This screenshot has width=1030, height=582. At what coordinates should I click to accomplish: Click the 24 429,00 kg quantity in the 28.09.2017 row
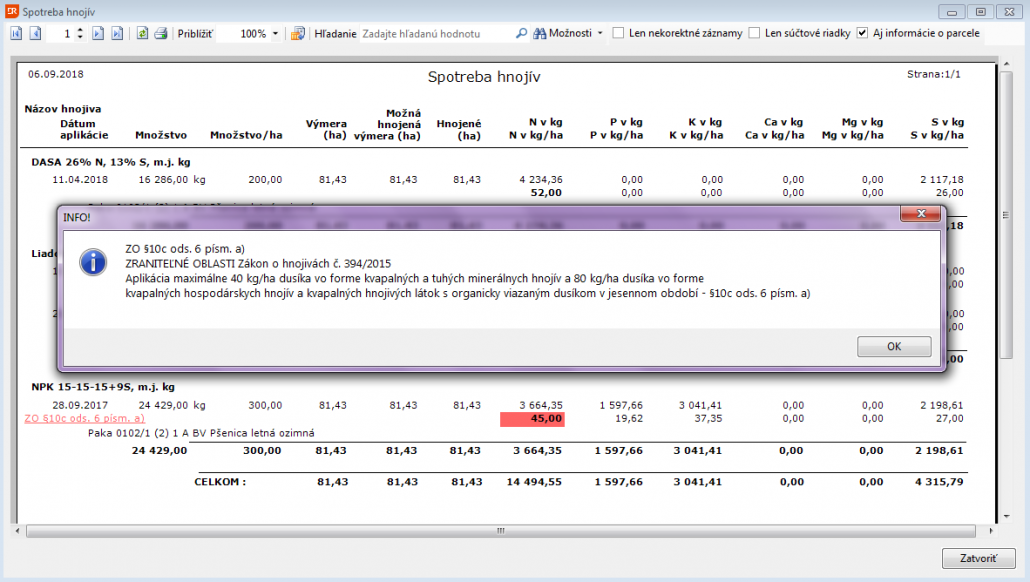point(172,405)
